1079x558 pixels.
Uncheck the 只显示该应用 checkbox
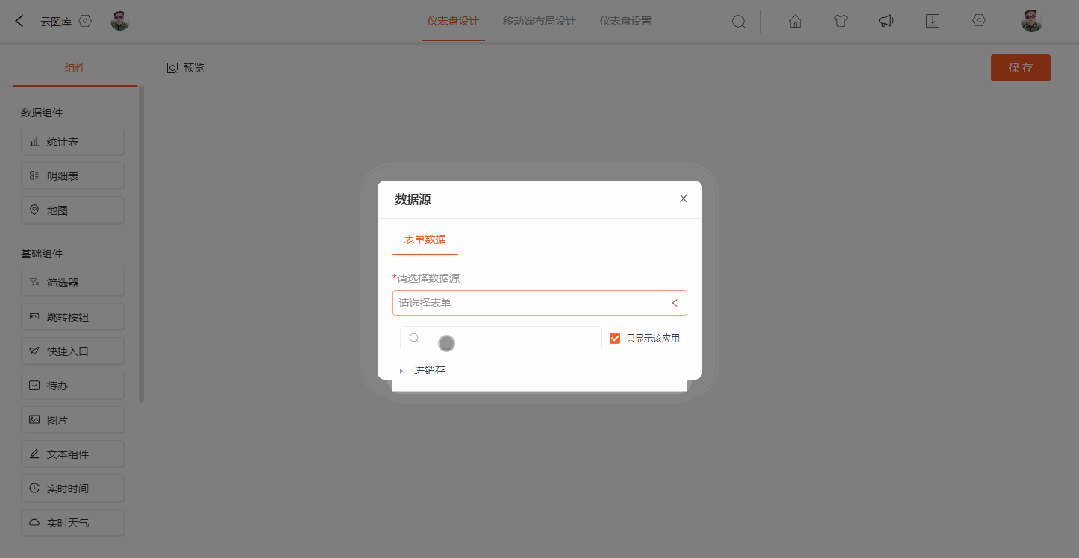[x=615, y=339]
